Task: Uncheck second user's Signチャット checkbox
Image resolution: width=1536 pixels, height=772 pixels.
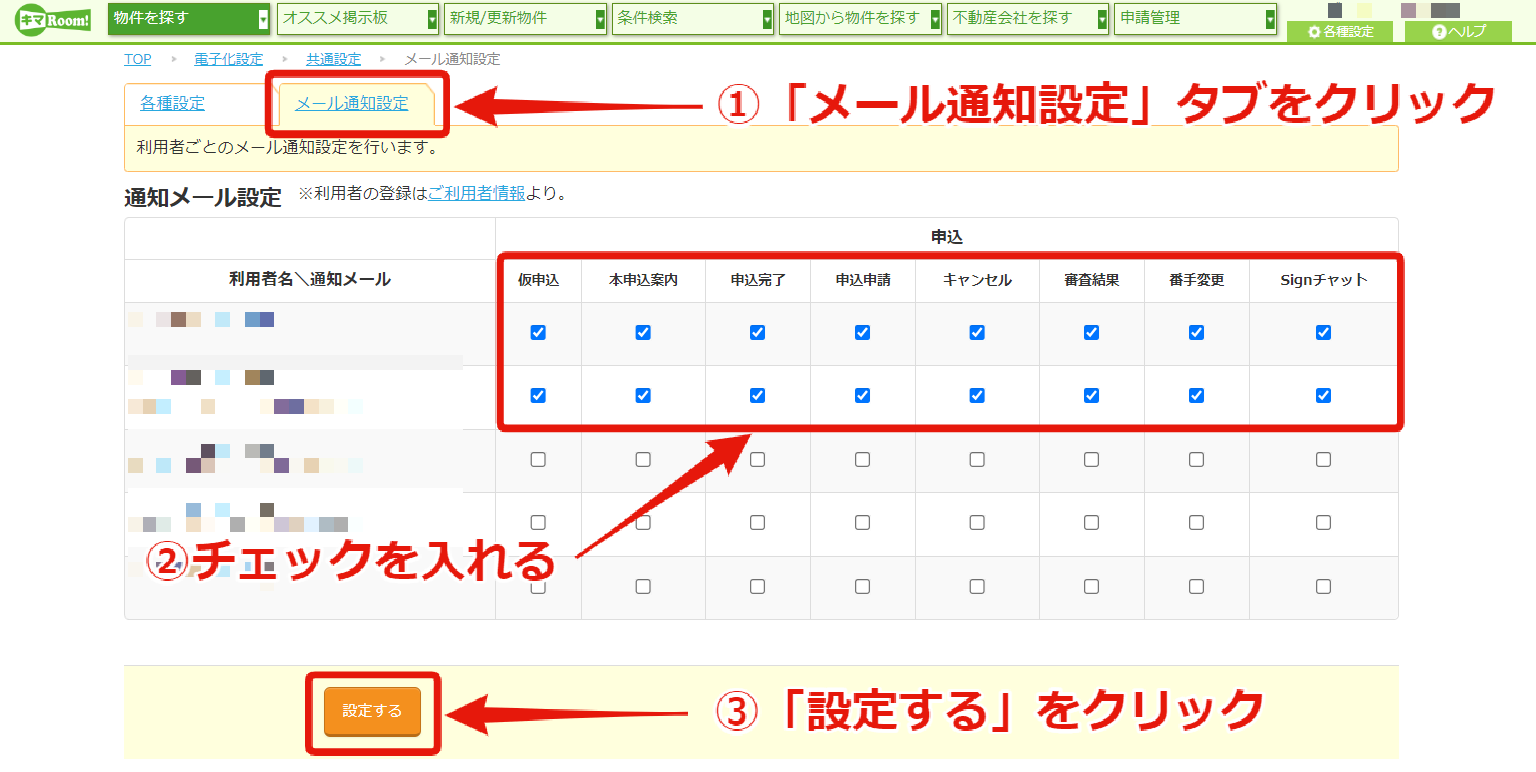Action: pos(1323,395)
